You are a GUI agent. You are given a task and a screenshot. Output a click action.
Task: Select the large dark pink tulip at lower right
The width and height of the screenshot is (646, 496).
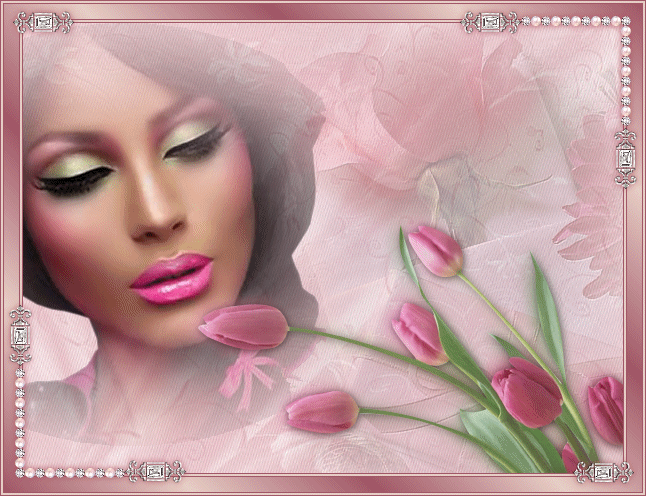point(528,392)
